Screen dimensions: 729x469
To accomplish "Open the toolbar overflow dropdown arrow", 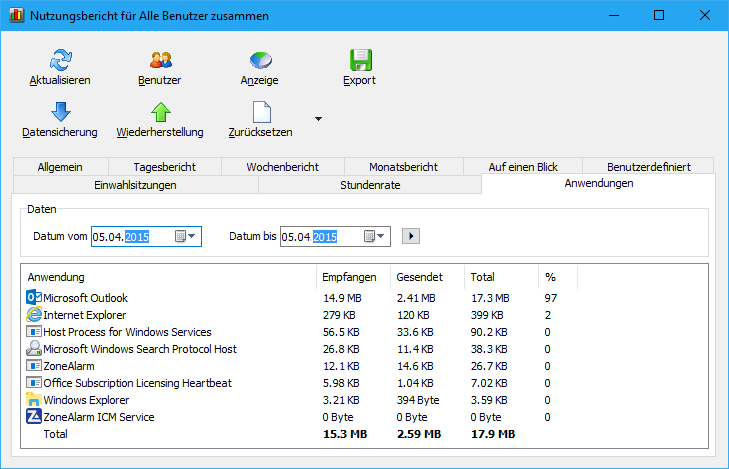I will tap(318, 119).
